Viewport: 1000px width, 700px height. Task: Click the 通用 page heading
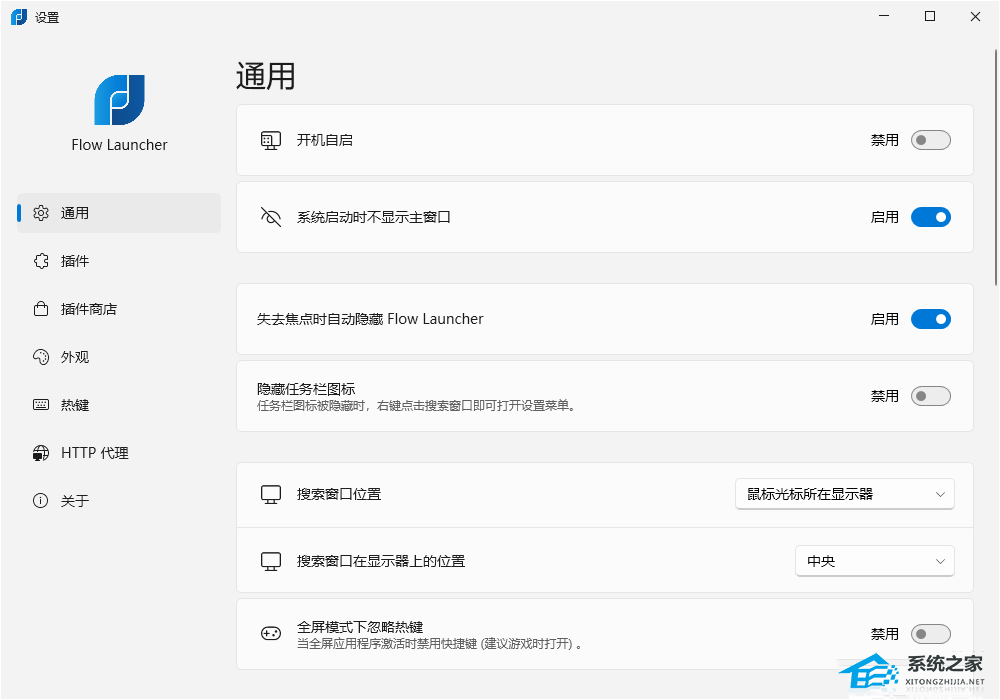pos(265,77)
